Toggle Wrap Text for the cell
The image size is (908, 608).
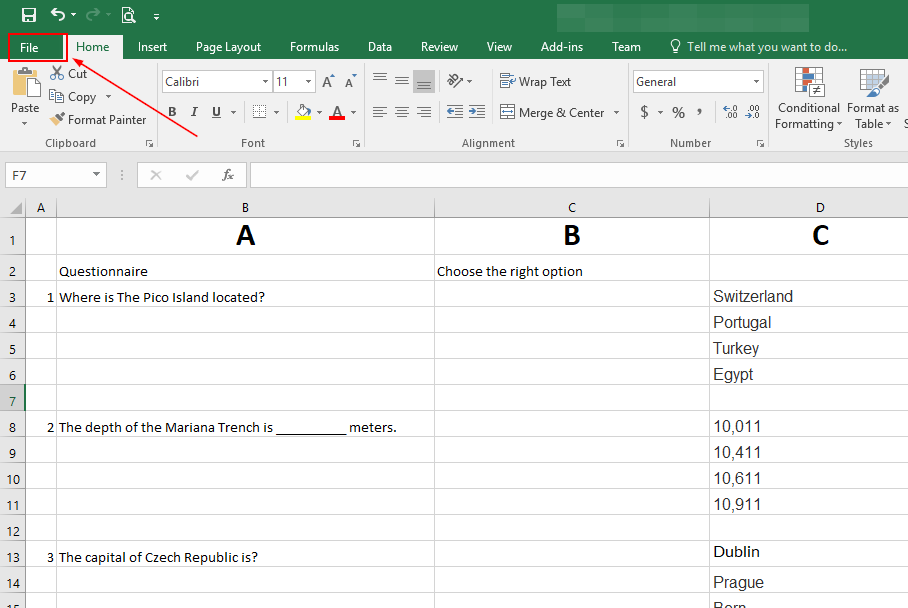[535, 82]
